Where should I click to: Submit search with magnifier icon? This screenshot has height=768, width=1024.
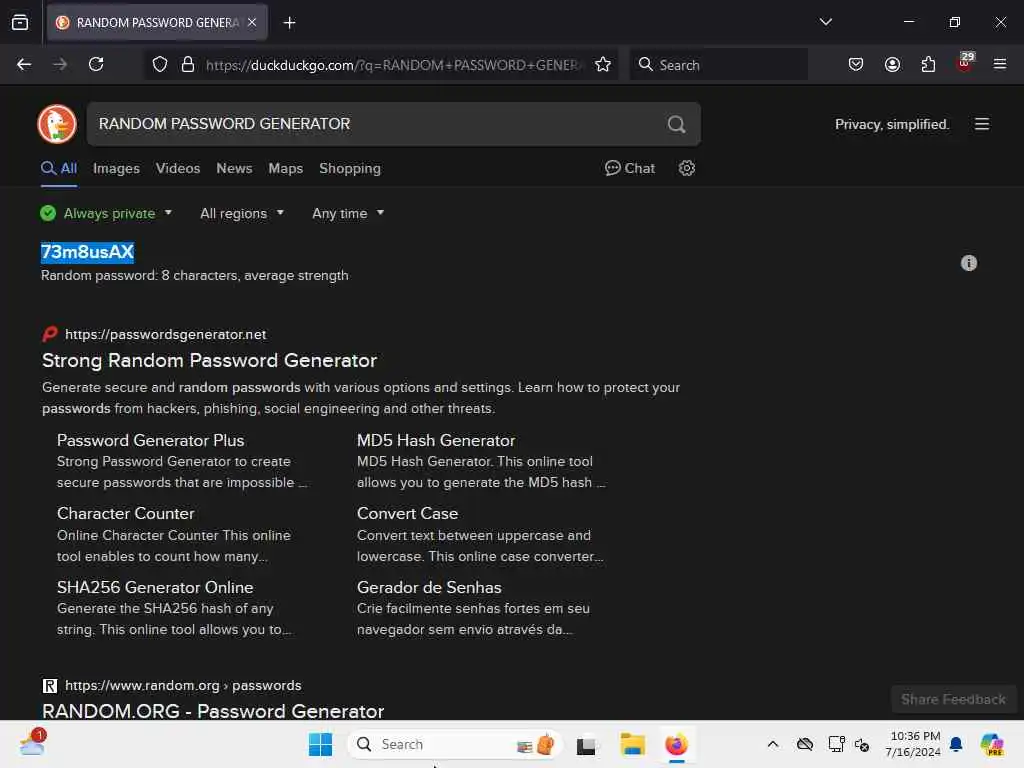point(676,124)
